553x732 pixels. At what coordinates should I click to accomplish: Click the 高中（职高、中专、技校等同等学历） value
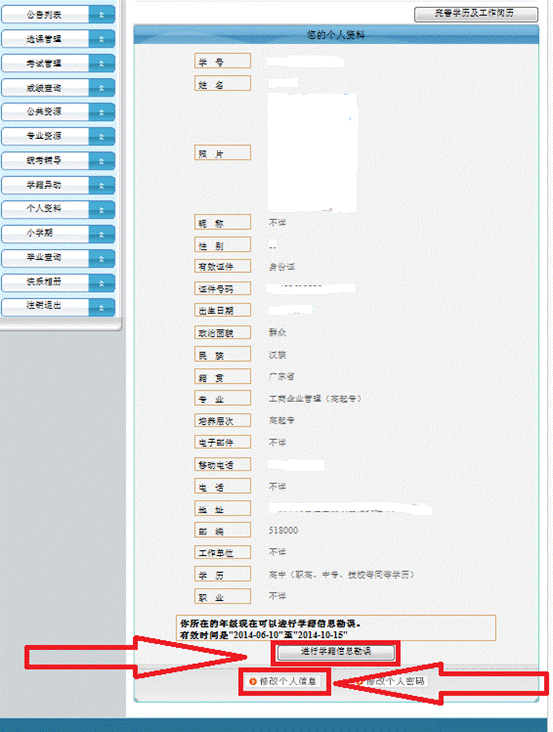[x=342, y=574]
